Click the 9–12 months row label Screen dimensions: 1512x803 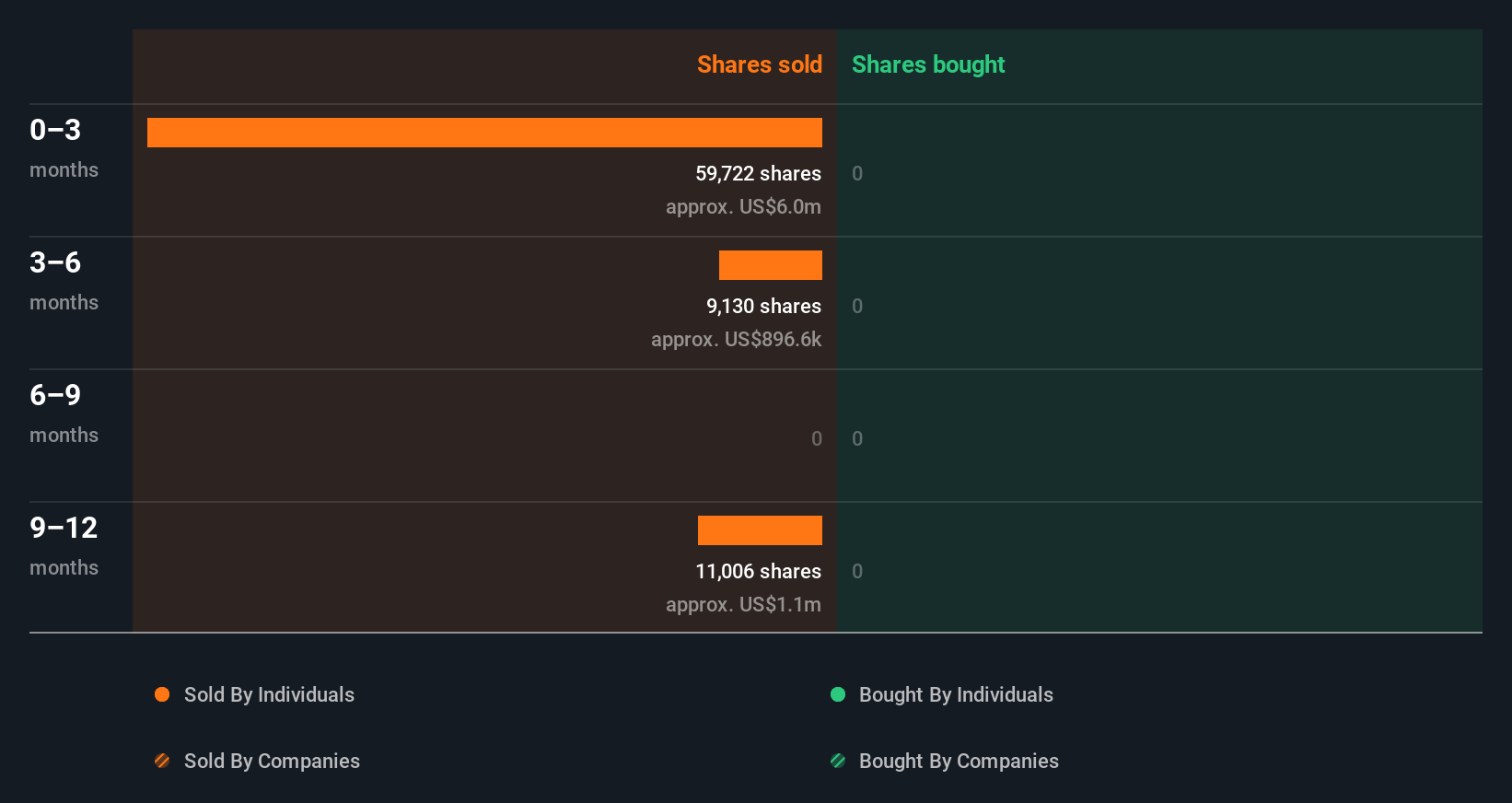coord(64,545)
